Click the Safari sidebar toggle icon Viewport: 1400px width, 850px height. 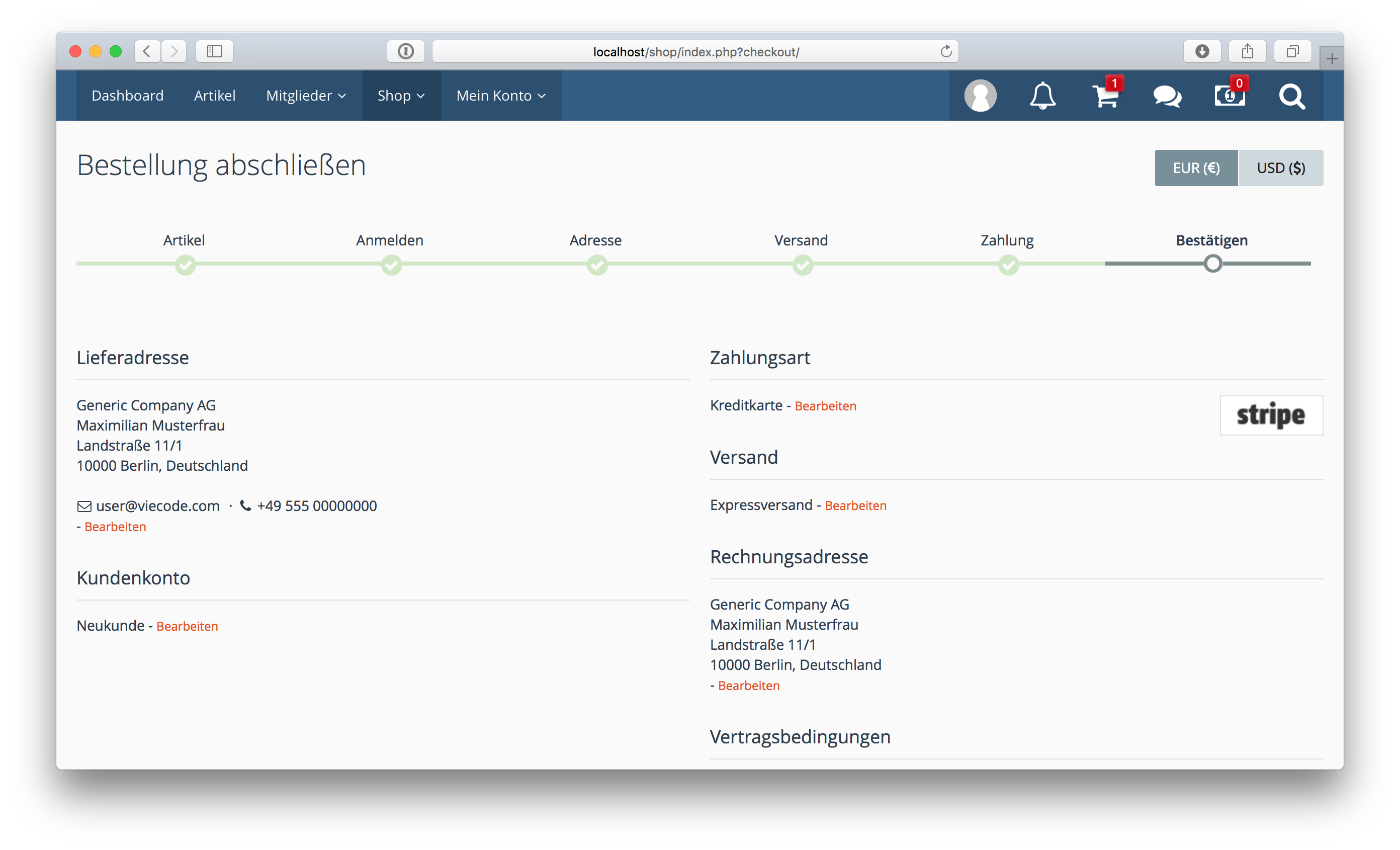coord(214,51)
